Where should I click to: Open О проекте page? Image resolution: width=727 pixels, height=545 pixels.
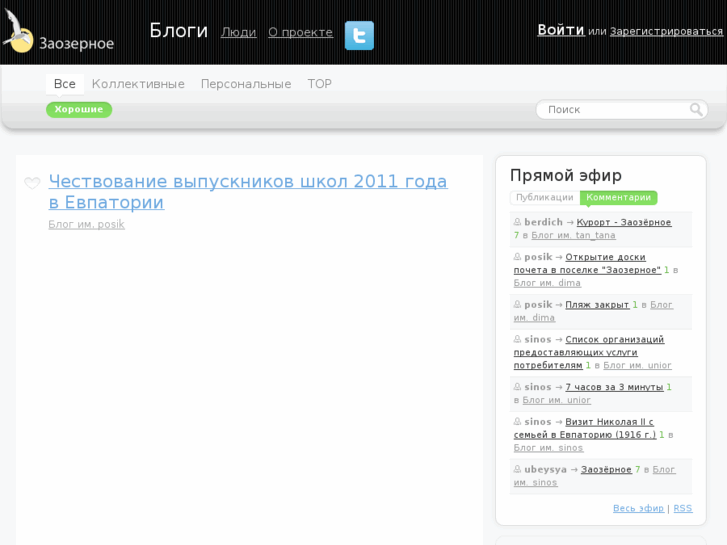tap(300, 32)
